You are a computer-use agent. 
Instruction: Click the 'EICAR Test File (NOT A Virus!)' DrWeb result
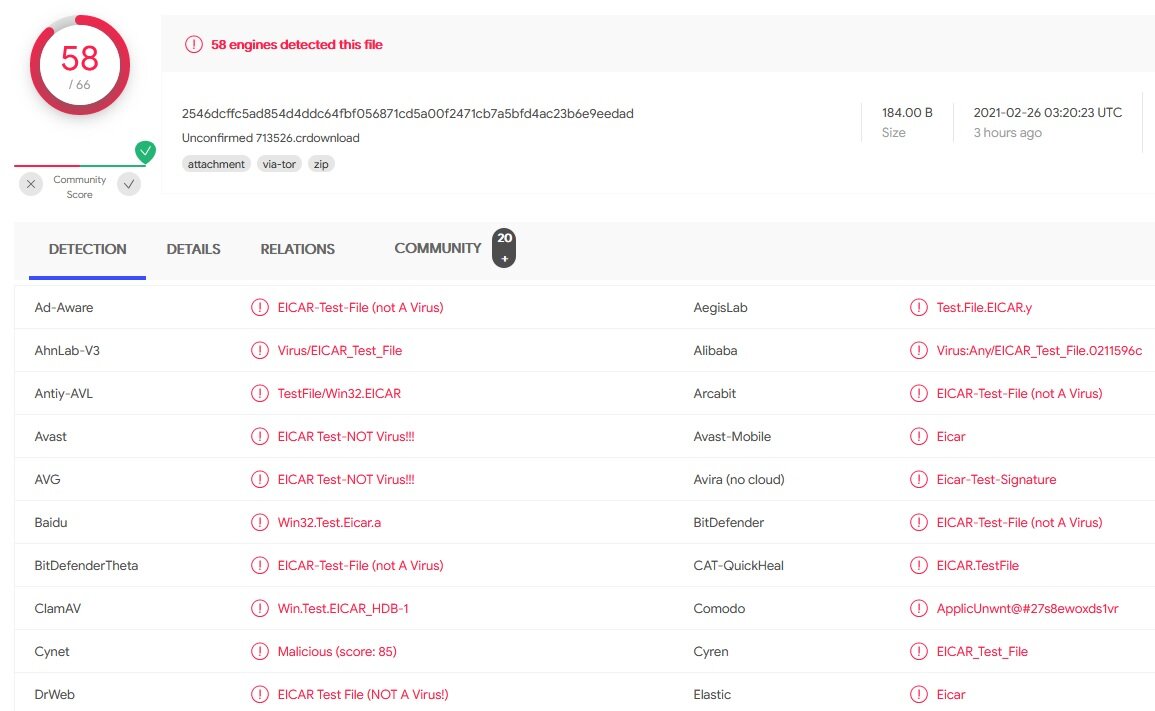click(362, 694)
